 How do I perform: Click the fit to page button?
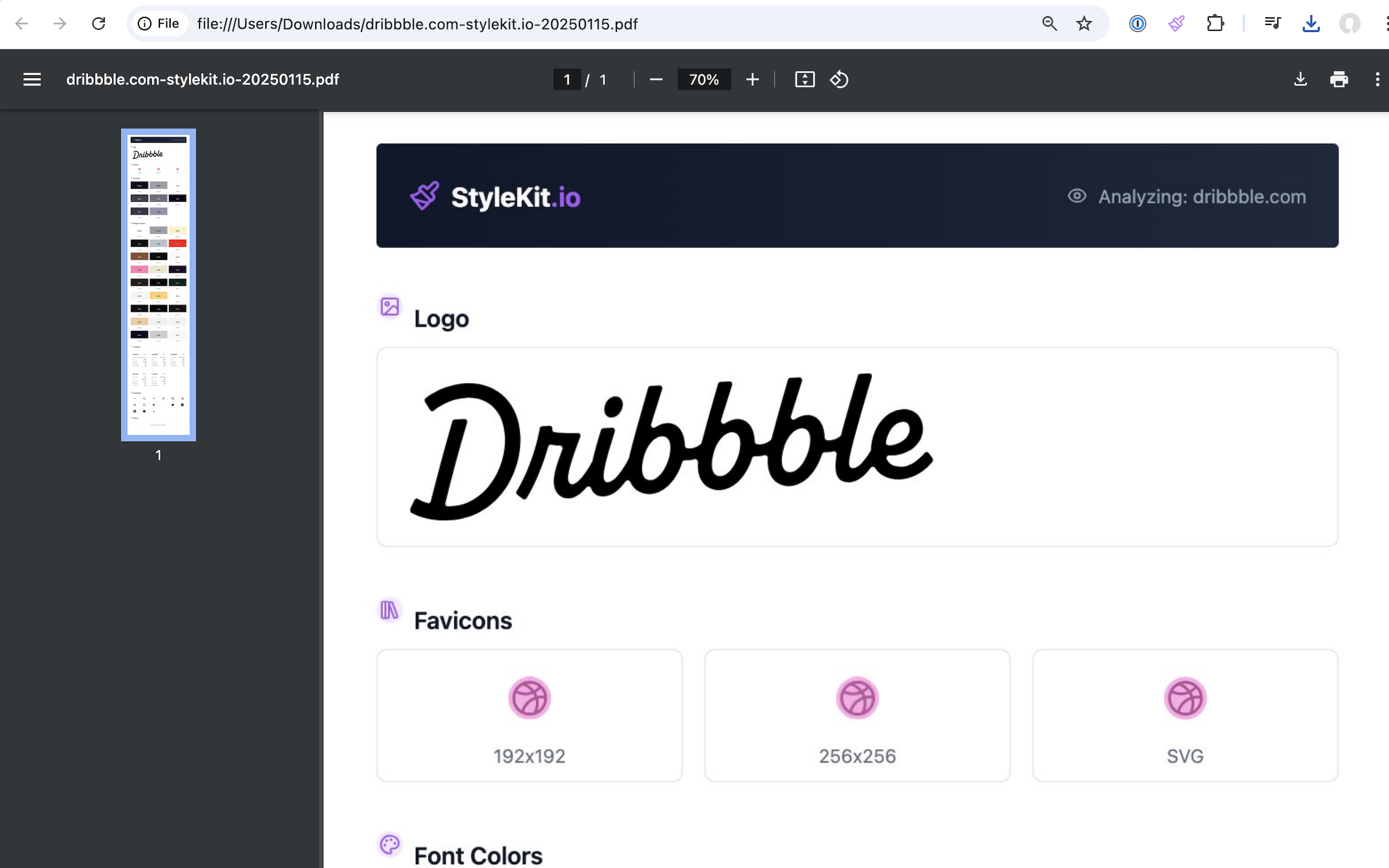pos(805,79)
